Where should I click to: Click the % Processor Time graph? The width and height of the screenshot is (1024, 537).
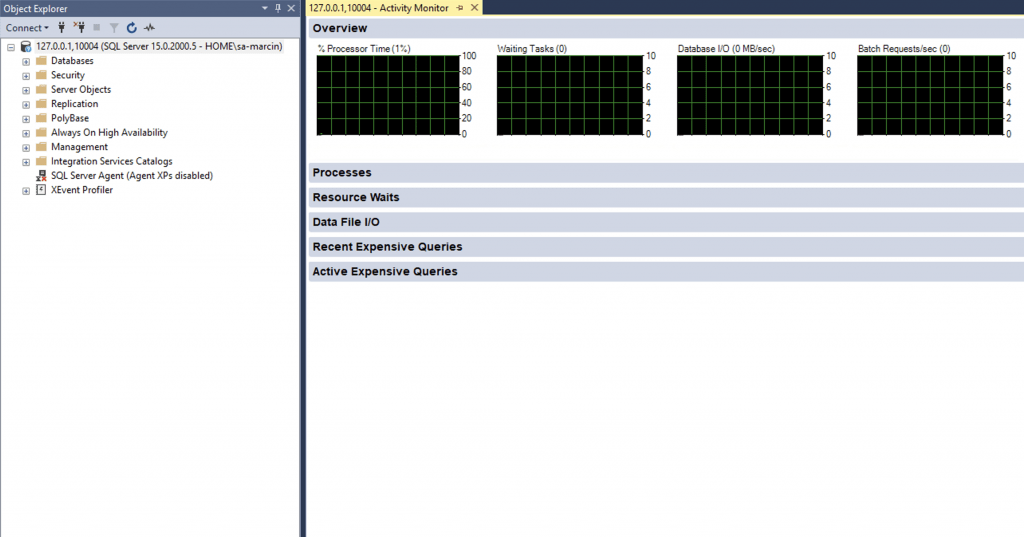(x=389, y=95)
